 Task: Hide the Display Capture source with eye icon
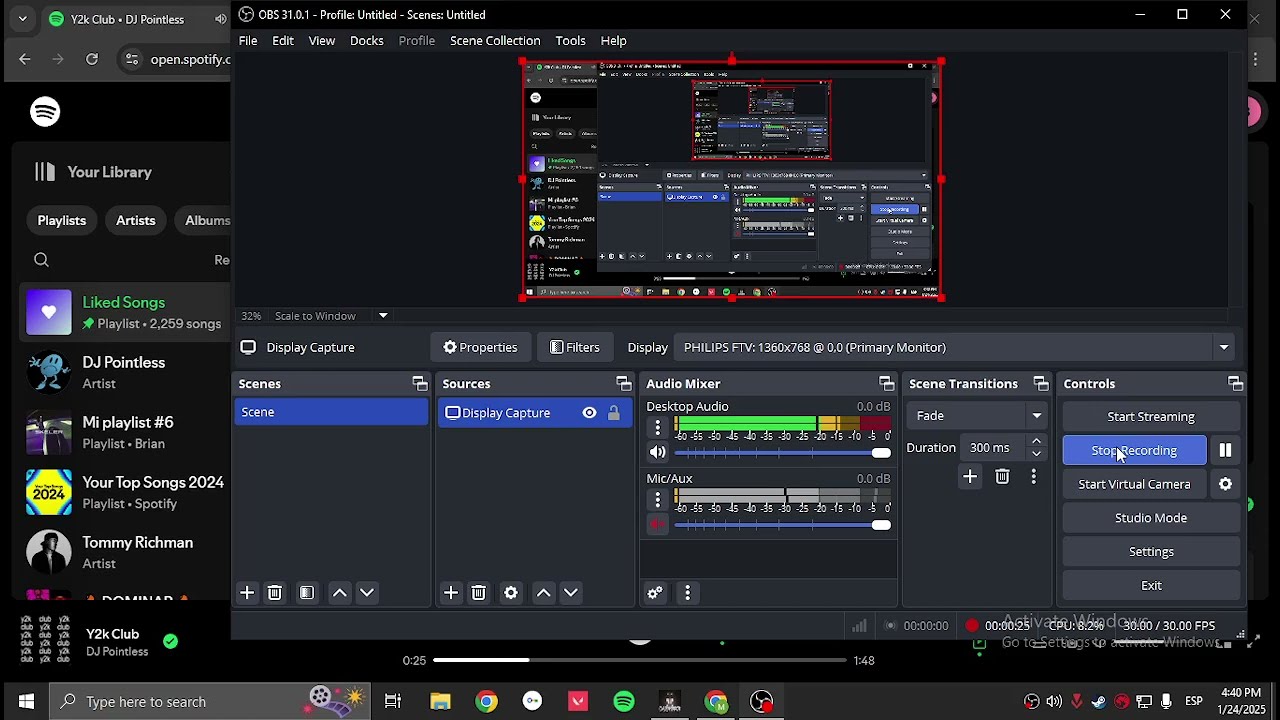(x=589, y=413)
